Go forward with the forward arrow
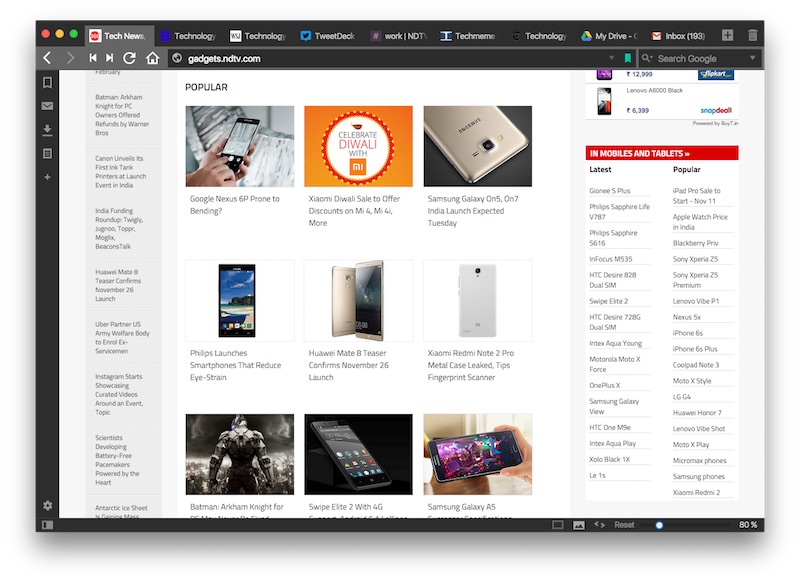Image resolution: width=800 pixels, height=583 pixels. coord(70,58)
